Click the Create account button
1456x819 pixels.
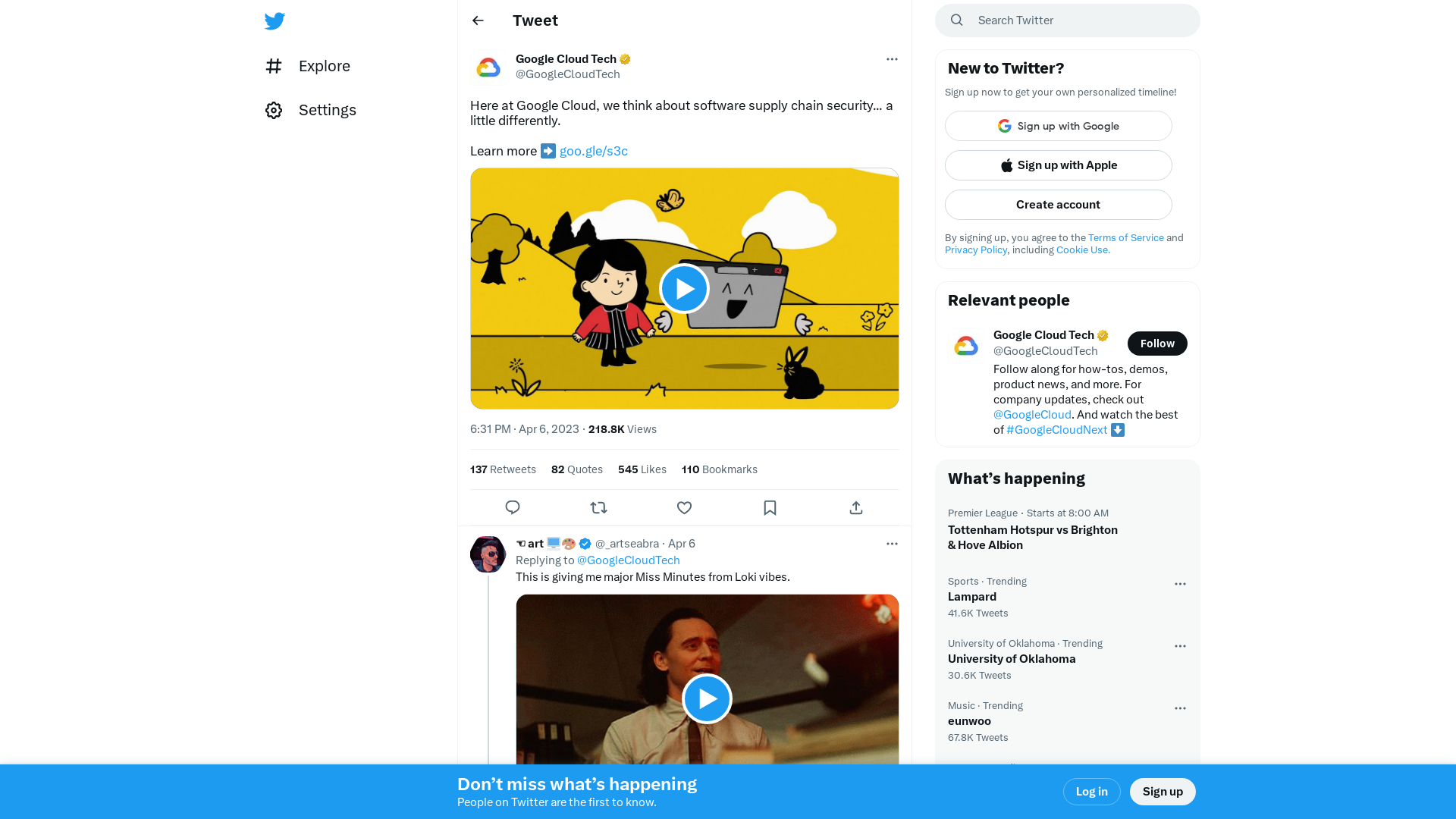pos(1058,204)
